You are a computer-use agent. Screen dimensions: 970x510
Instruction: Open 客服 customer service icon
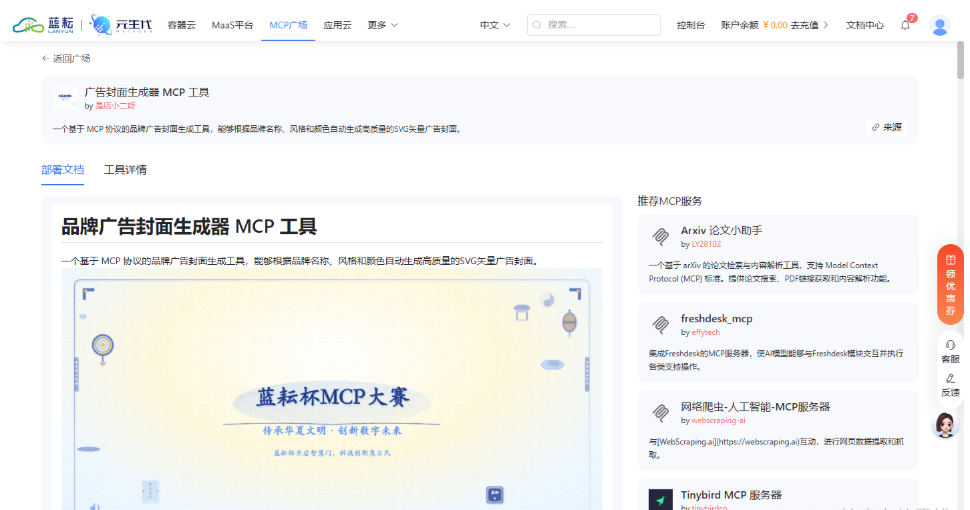[x=950, y=351]
